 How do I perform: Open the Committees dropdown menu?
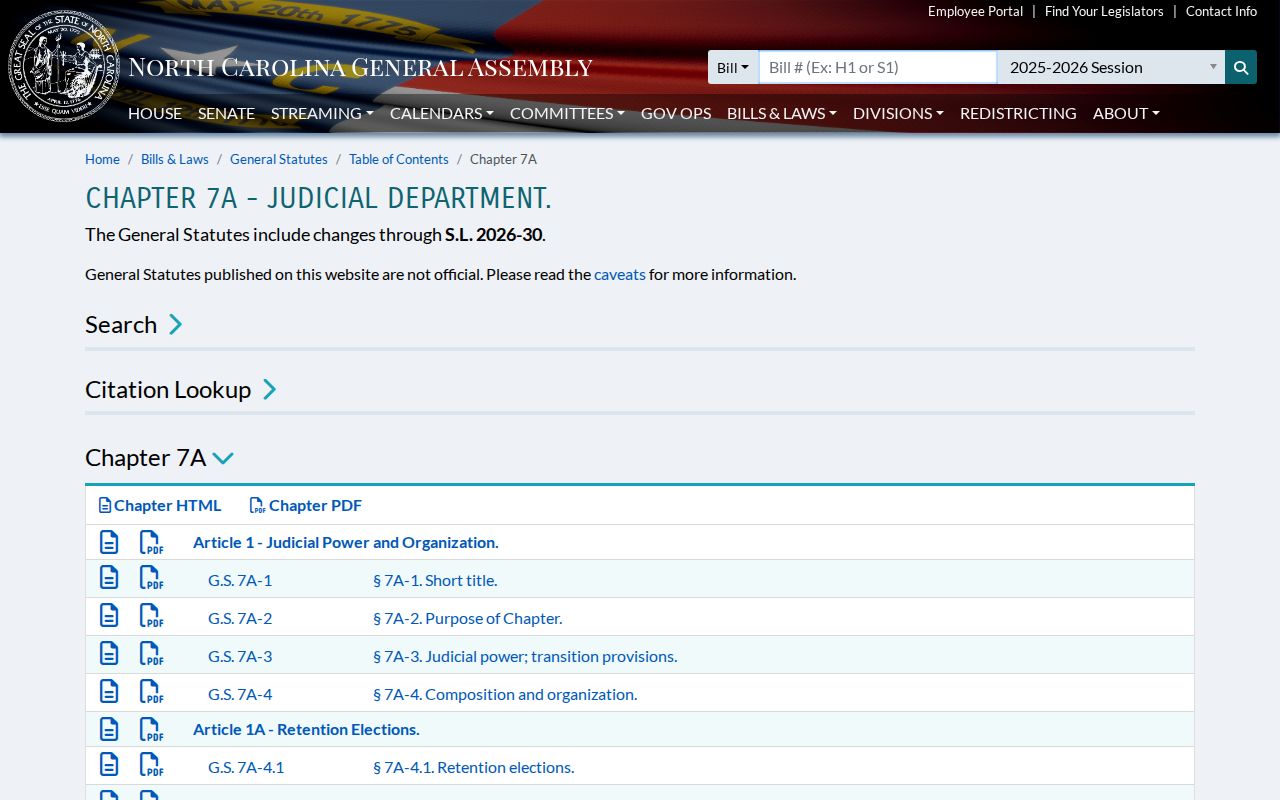[567, 113]
